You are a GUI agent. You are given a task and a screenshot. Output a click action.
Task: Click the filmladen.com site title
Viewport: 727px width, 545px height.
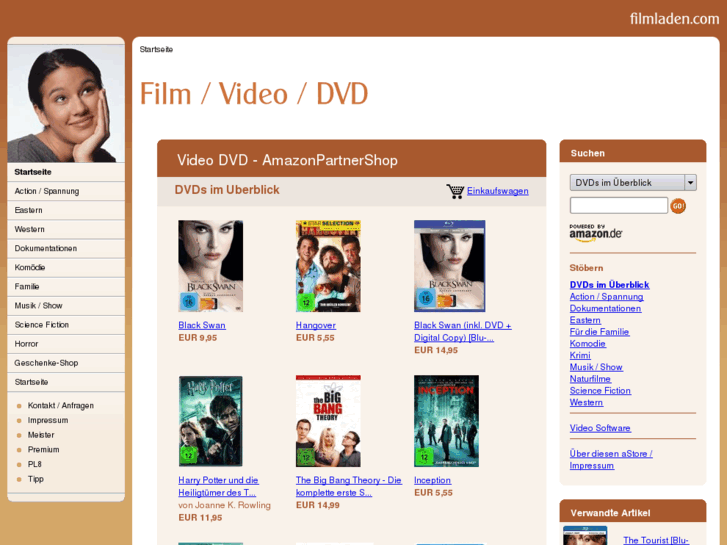[675, 19]
